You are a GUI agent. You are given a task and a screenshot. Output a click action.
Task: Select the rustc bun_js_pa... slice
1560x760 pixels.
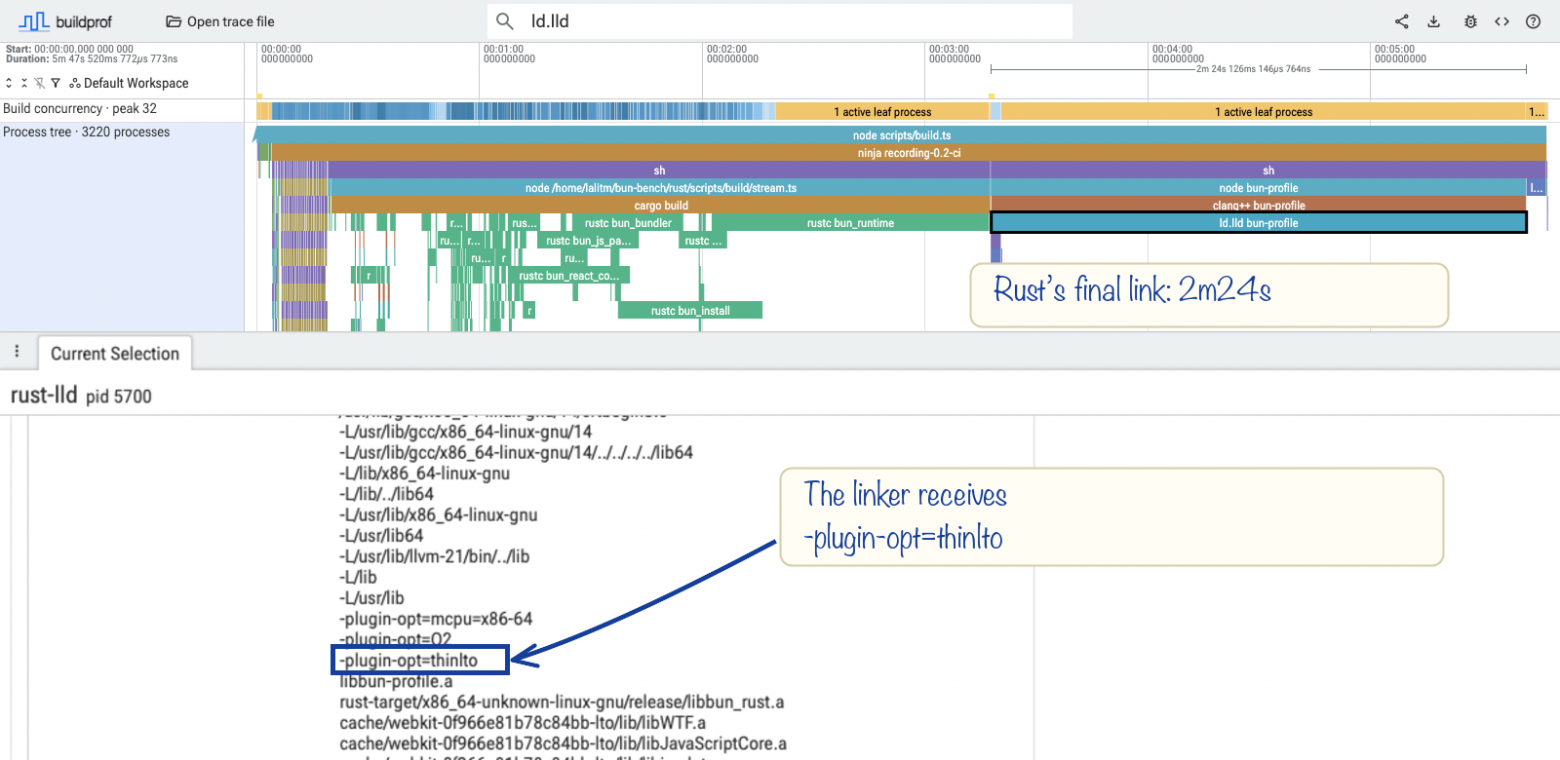[587, 241]
